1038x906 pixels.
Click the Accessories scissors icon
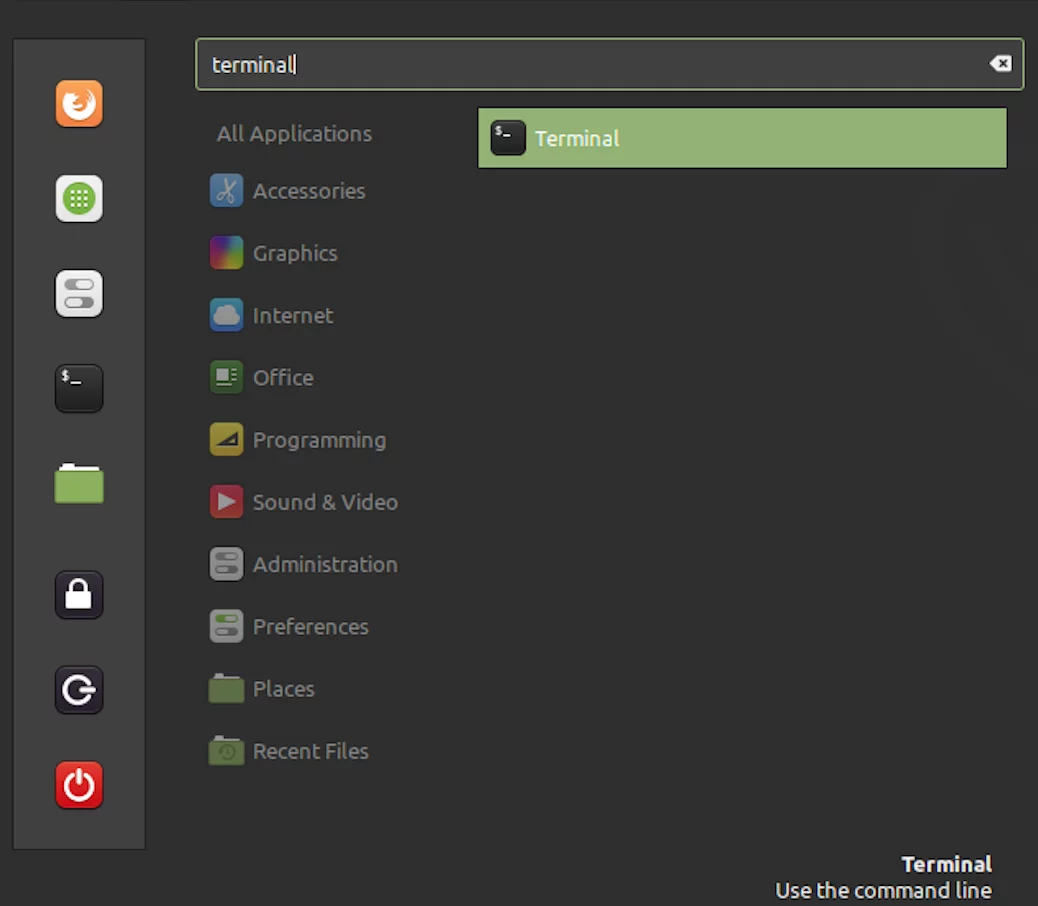(x=226, y=191)
